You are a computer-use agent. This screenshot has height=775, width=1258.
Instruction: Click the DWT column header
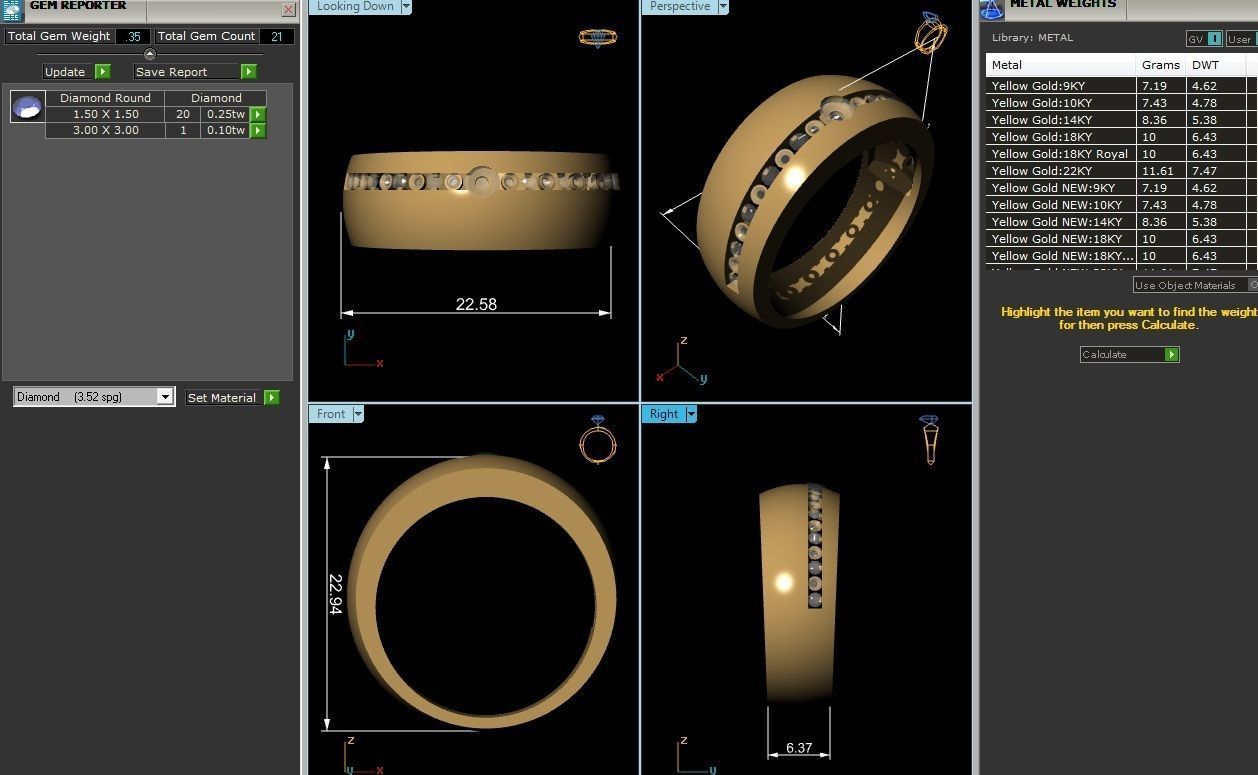pos(1216,65)
